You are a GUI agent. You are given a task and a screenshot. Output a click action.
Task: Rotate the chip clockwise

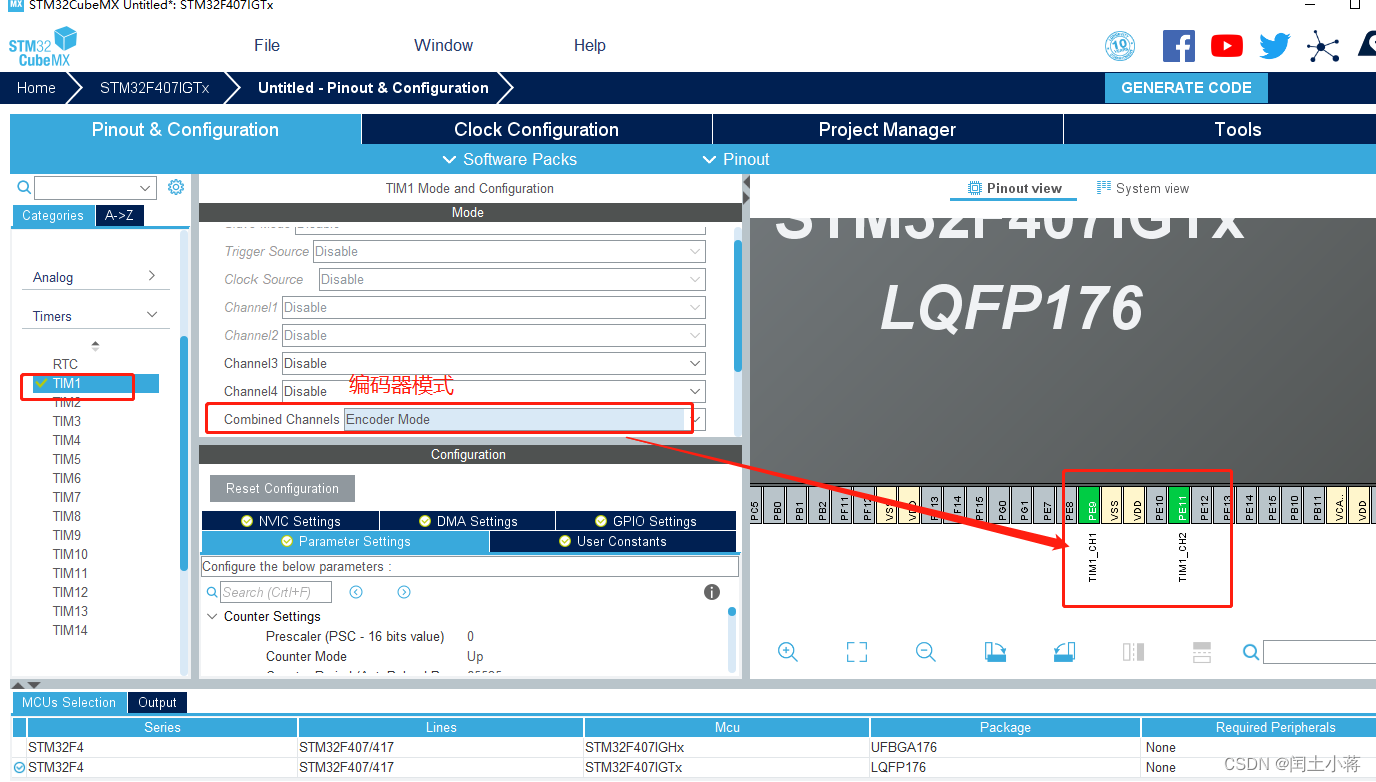click(x=995, y=652)
